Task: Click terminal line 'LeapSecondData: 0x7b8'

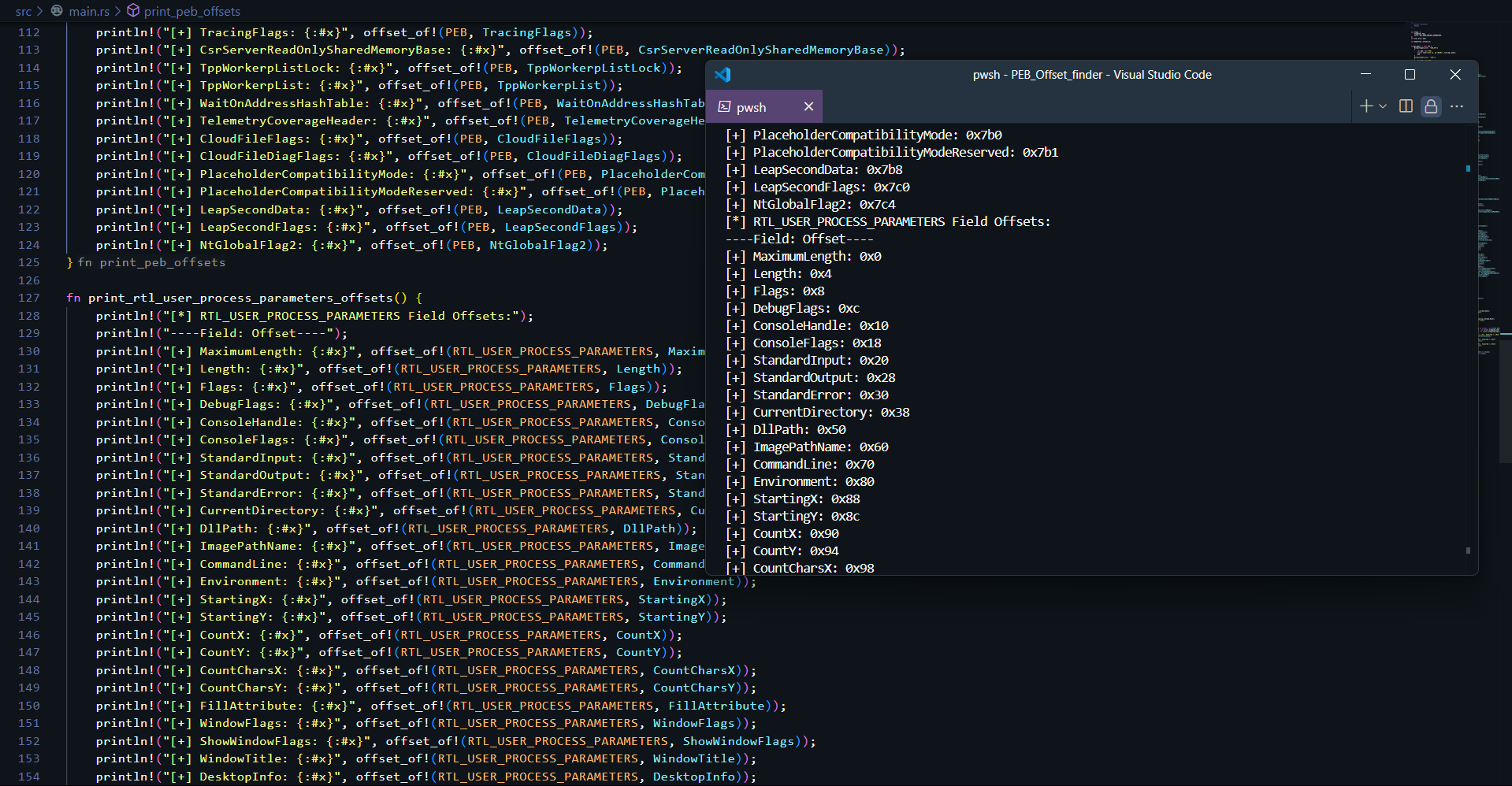Action: 814,169
